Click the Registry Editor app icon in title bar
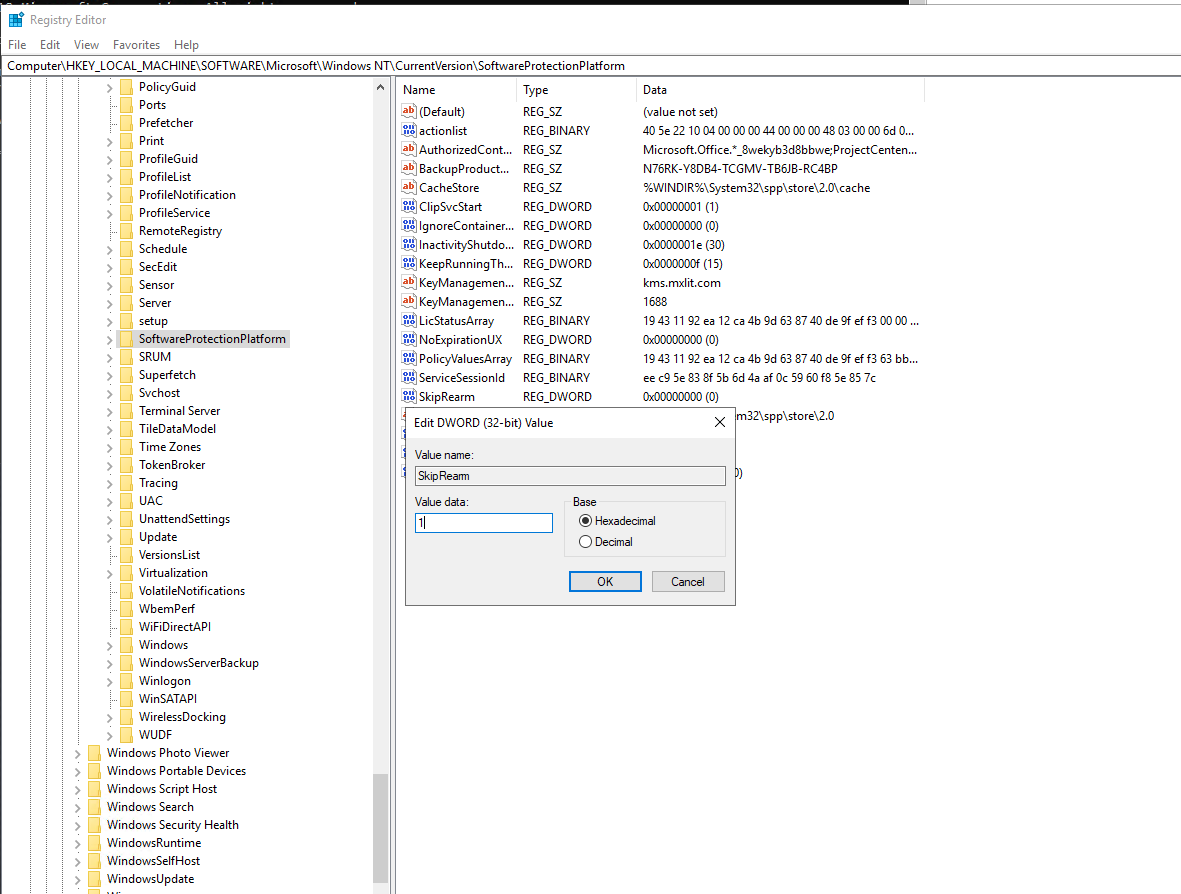The image size is (1181, 894). [x=16, y=19]
